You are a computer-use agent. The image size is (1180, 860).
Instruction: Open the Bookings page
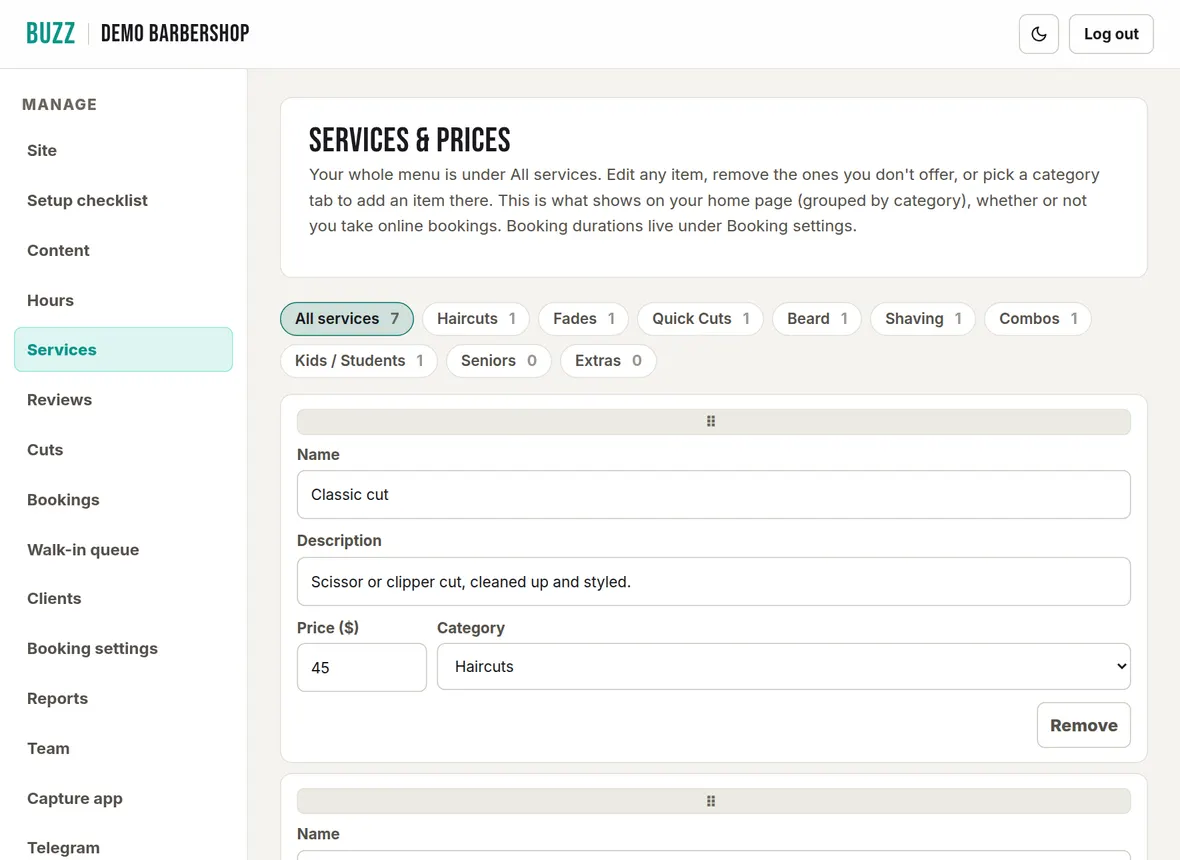pyautogui.click(x=123, y=500)
